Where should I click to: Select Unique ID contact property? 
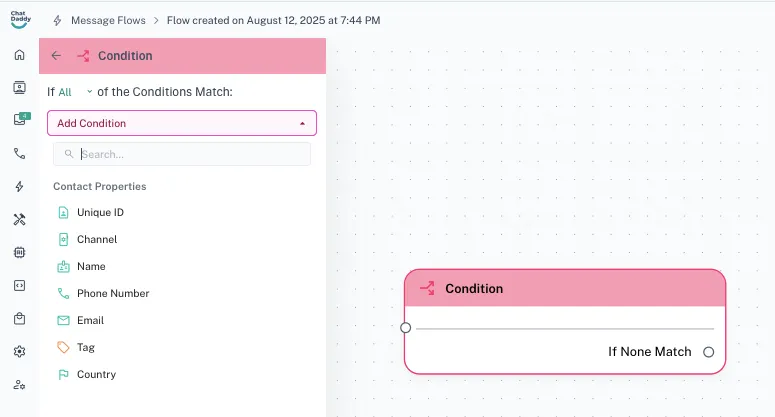click(x=100, y=213)
